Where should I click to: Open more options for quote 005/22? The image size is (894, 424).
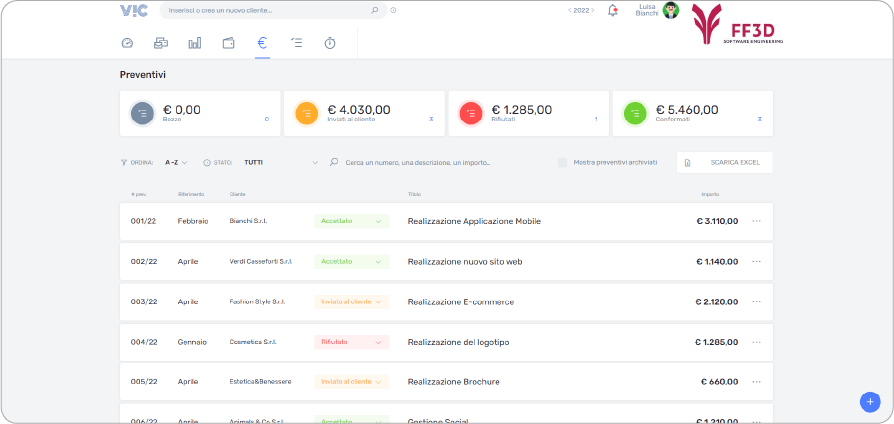coord(757,382)
